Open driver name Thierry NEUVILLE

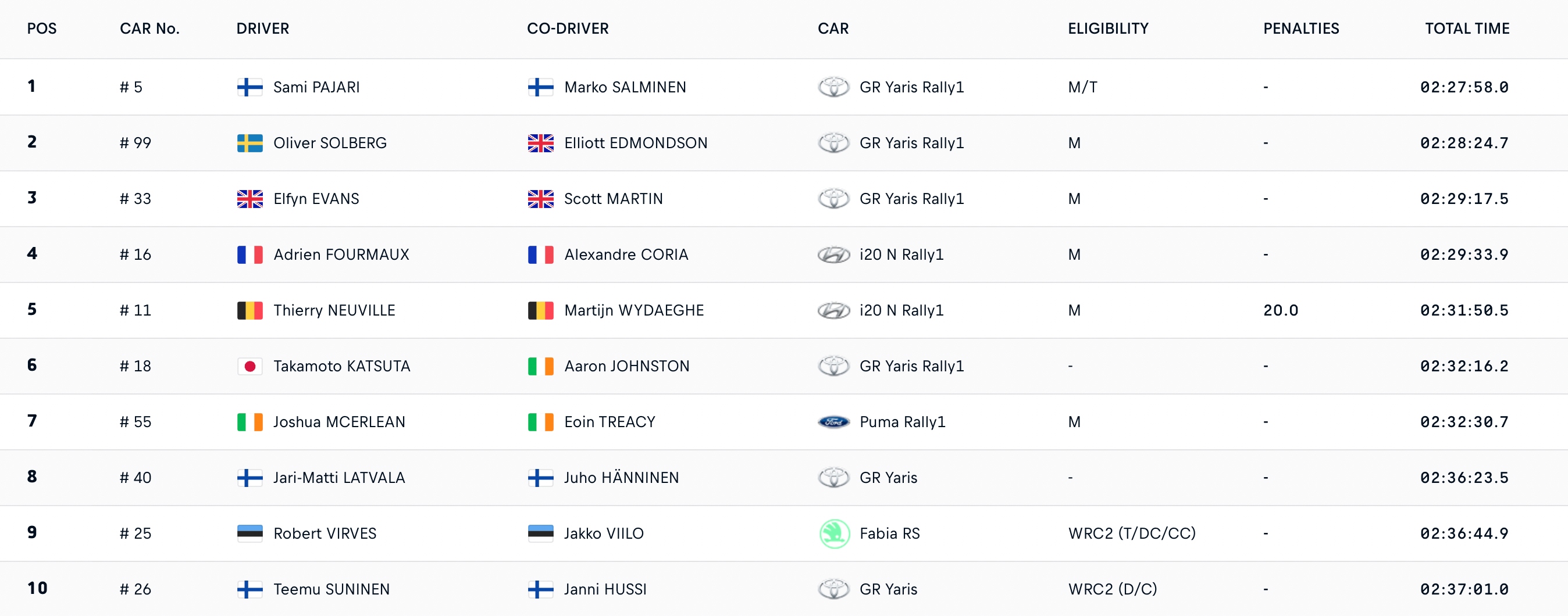334,310
